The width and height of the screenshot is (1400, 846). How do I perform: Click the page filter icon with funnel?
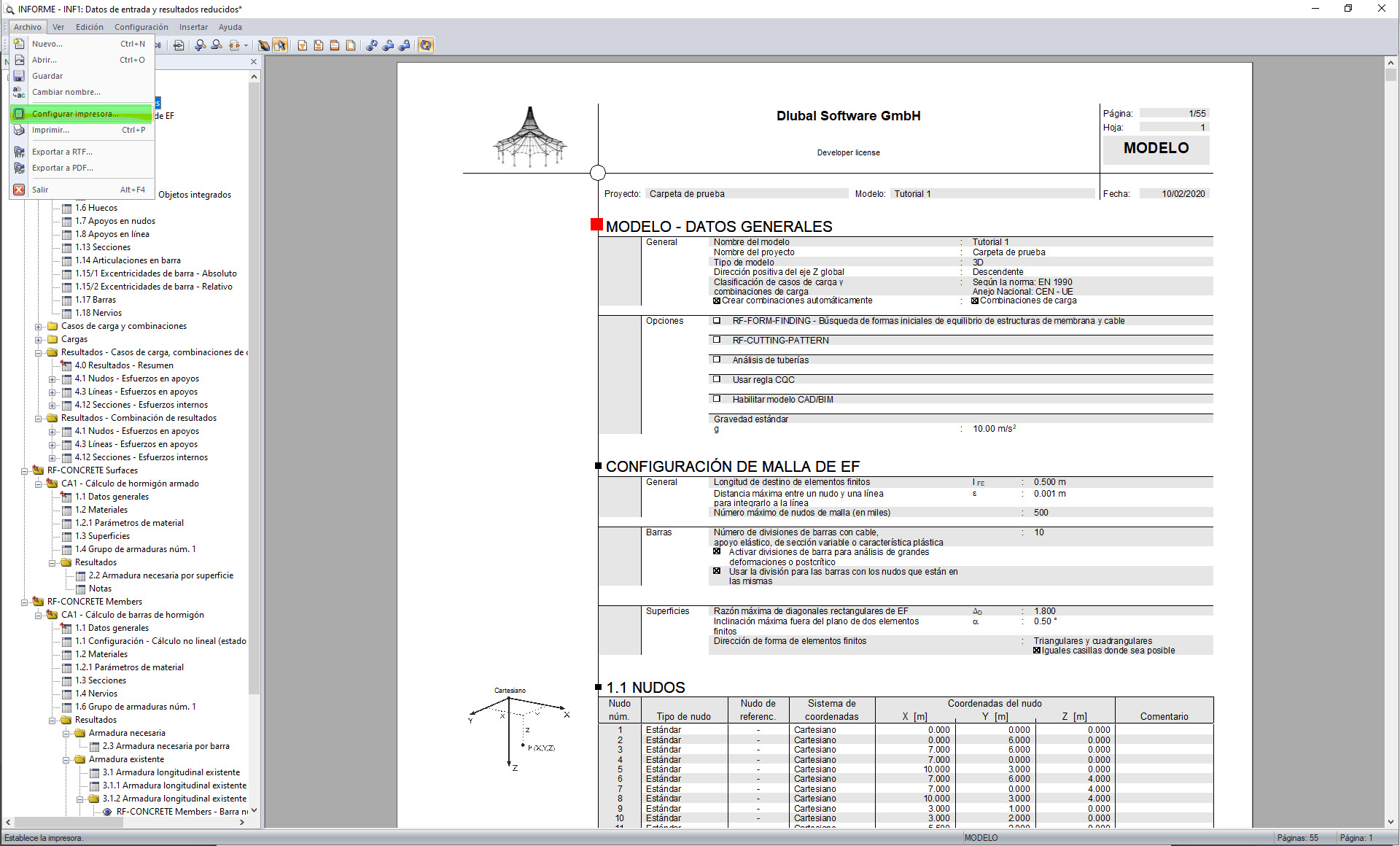pyautogui.click(x=303, y=45)
